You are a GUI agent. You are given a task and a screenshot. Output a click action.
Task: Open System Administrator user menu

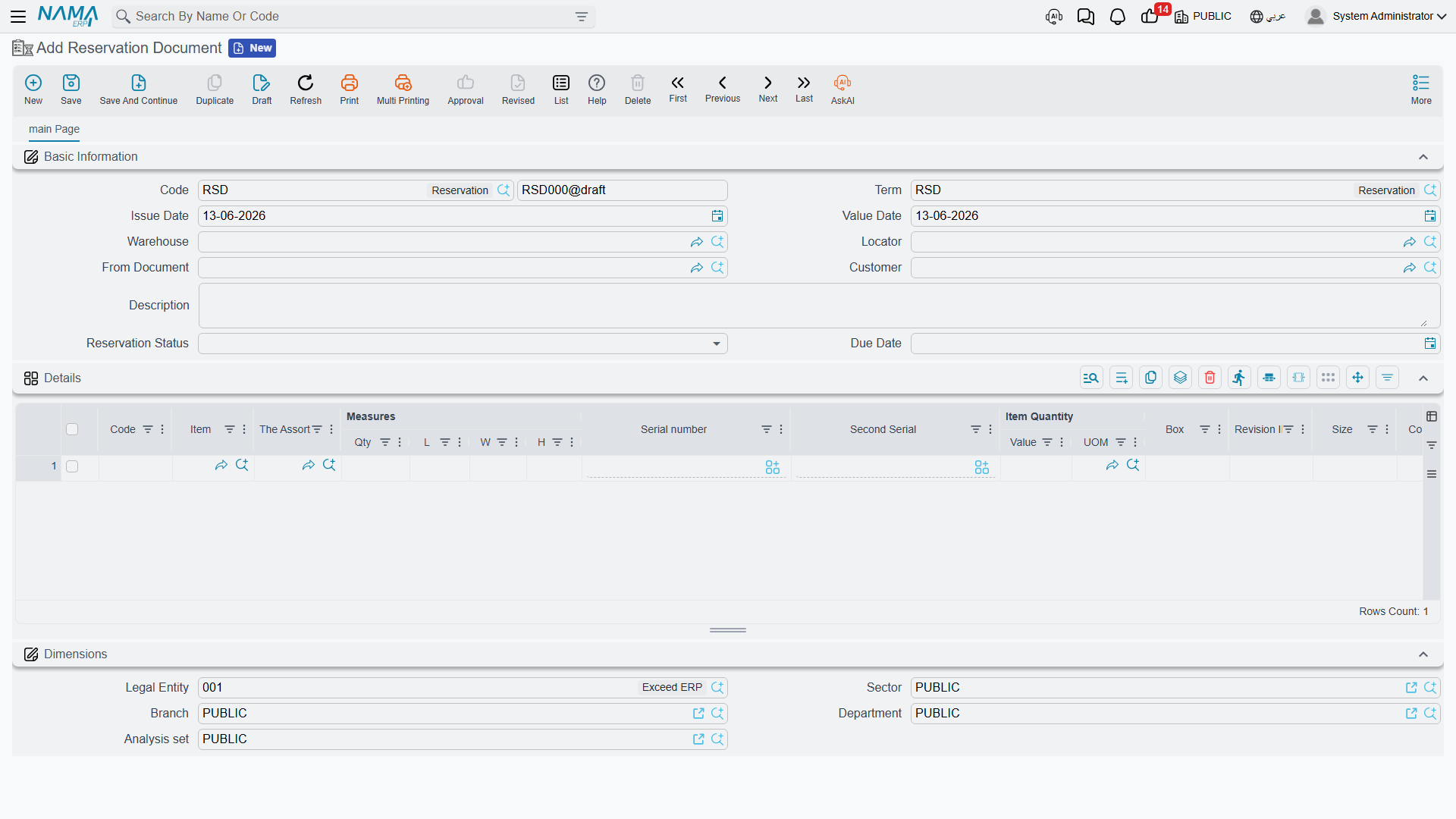click(x=1377, y=16)
